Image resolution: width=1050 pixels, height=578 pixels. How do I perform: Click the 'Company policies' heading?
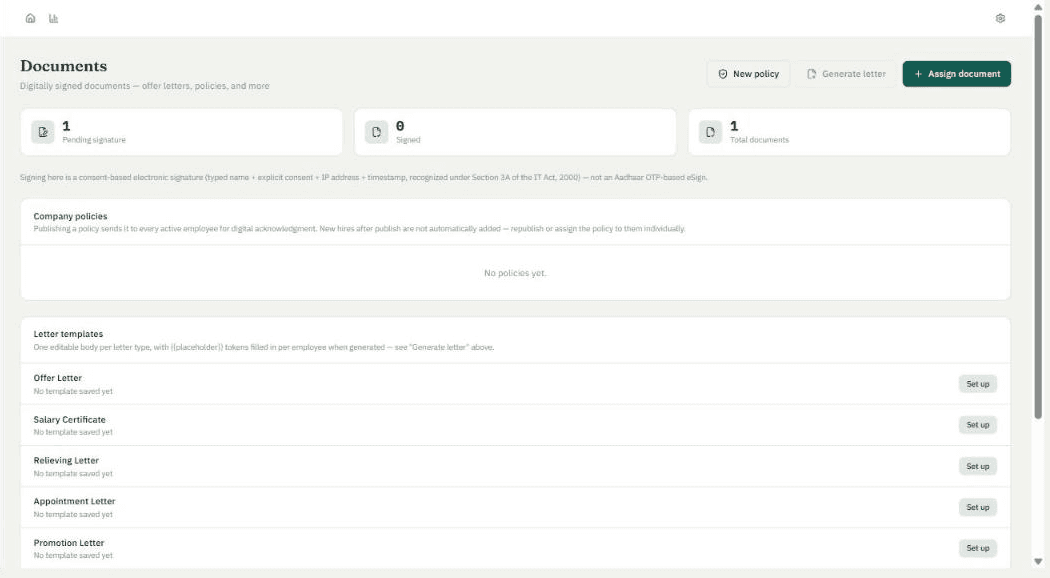pyautogui.click(x=70, y=216)
